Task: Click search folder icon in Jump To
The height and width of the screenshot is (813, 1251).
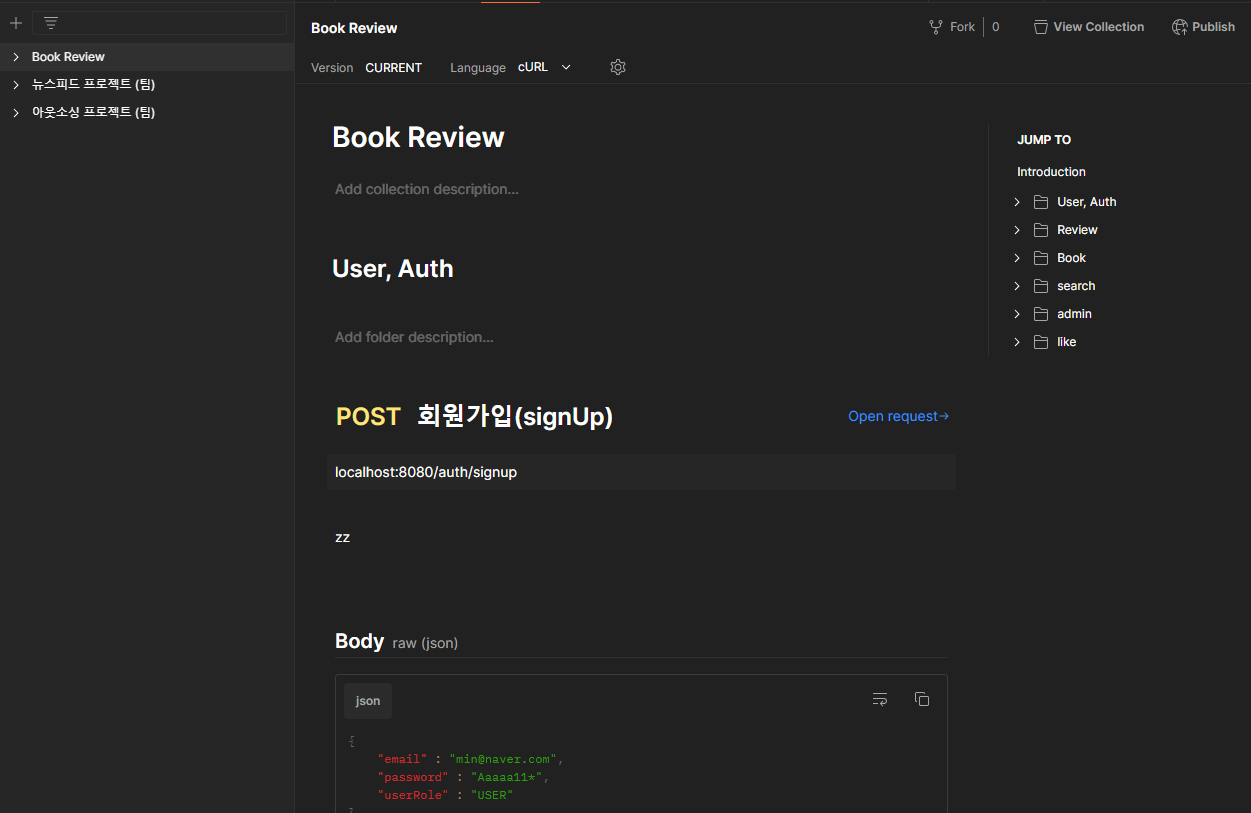Action: pyautogui.click(x=1041, y=286)
